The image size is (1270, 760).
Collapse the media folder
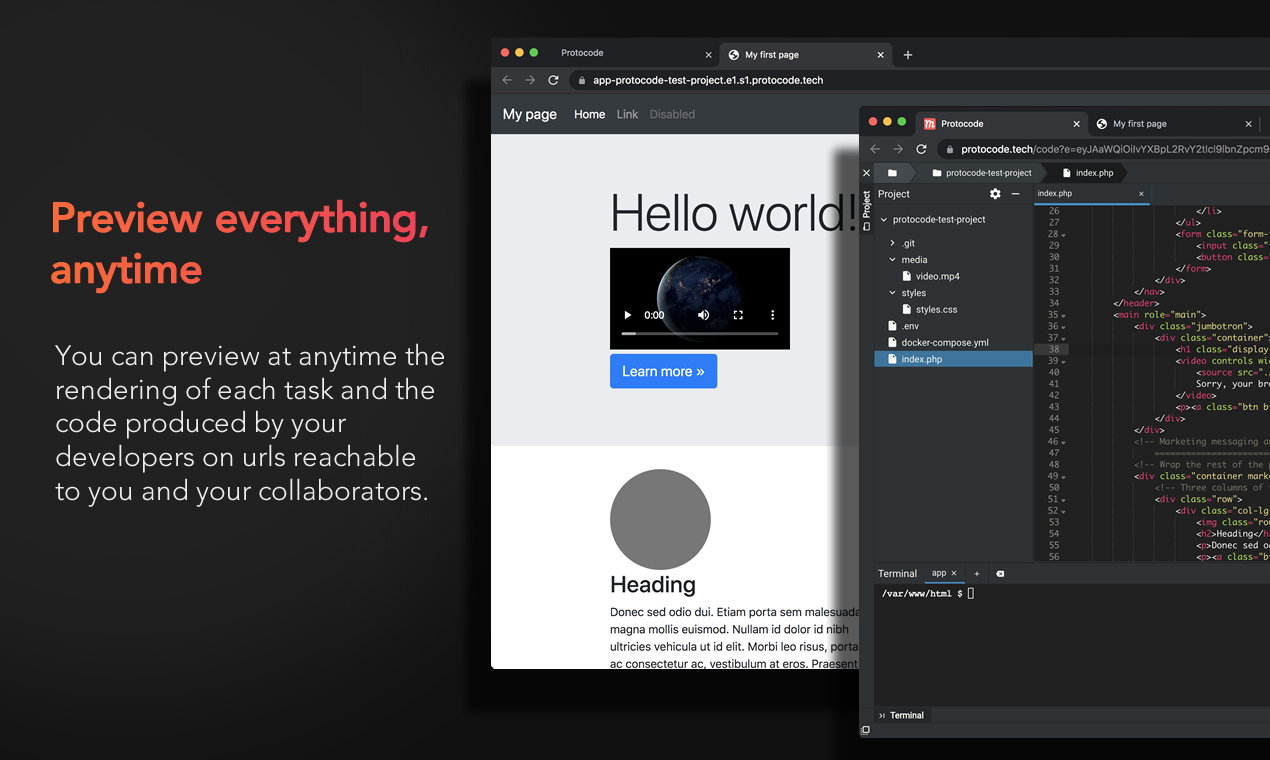[x=892, y=260]
